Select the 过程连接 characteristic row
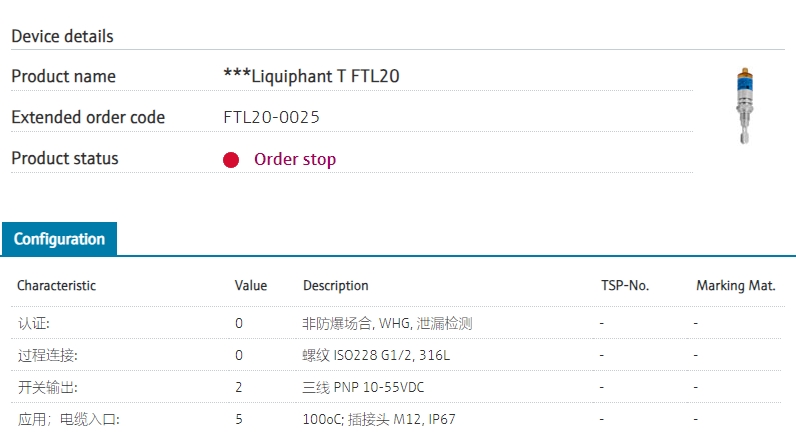Image resolution: width=796 pixels, height=445 pixels. coord(47,356)
